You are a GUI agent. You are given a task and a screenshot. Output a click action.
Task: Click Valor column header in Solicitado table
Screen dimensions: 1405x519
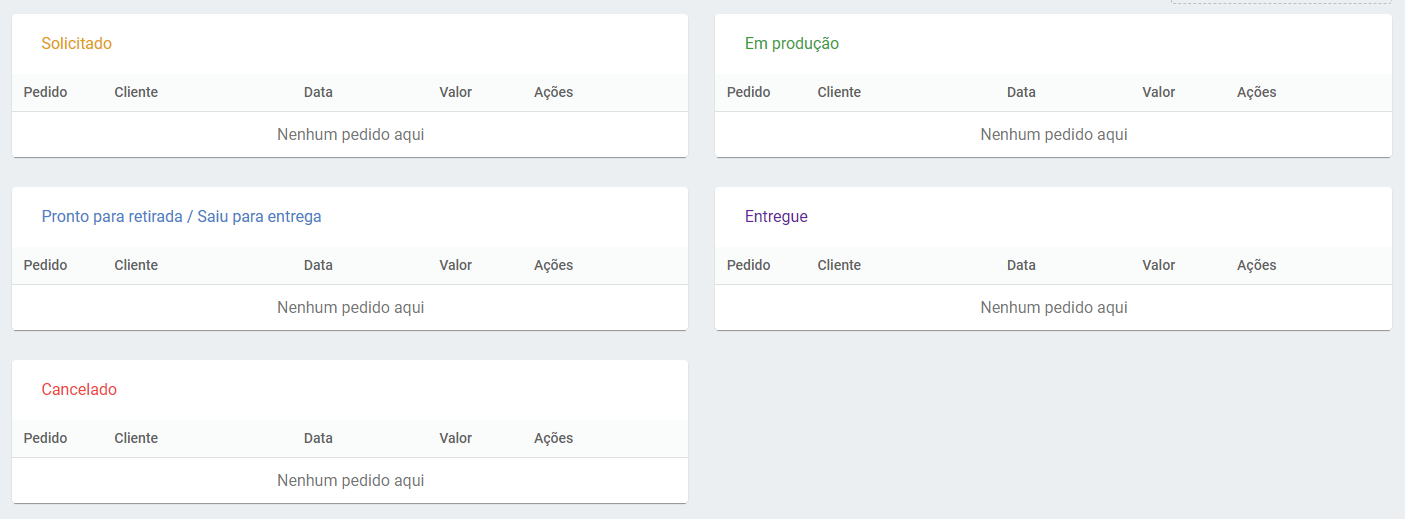455,93
